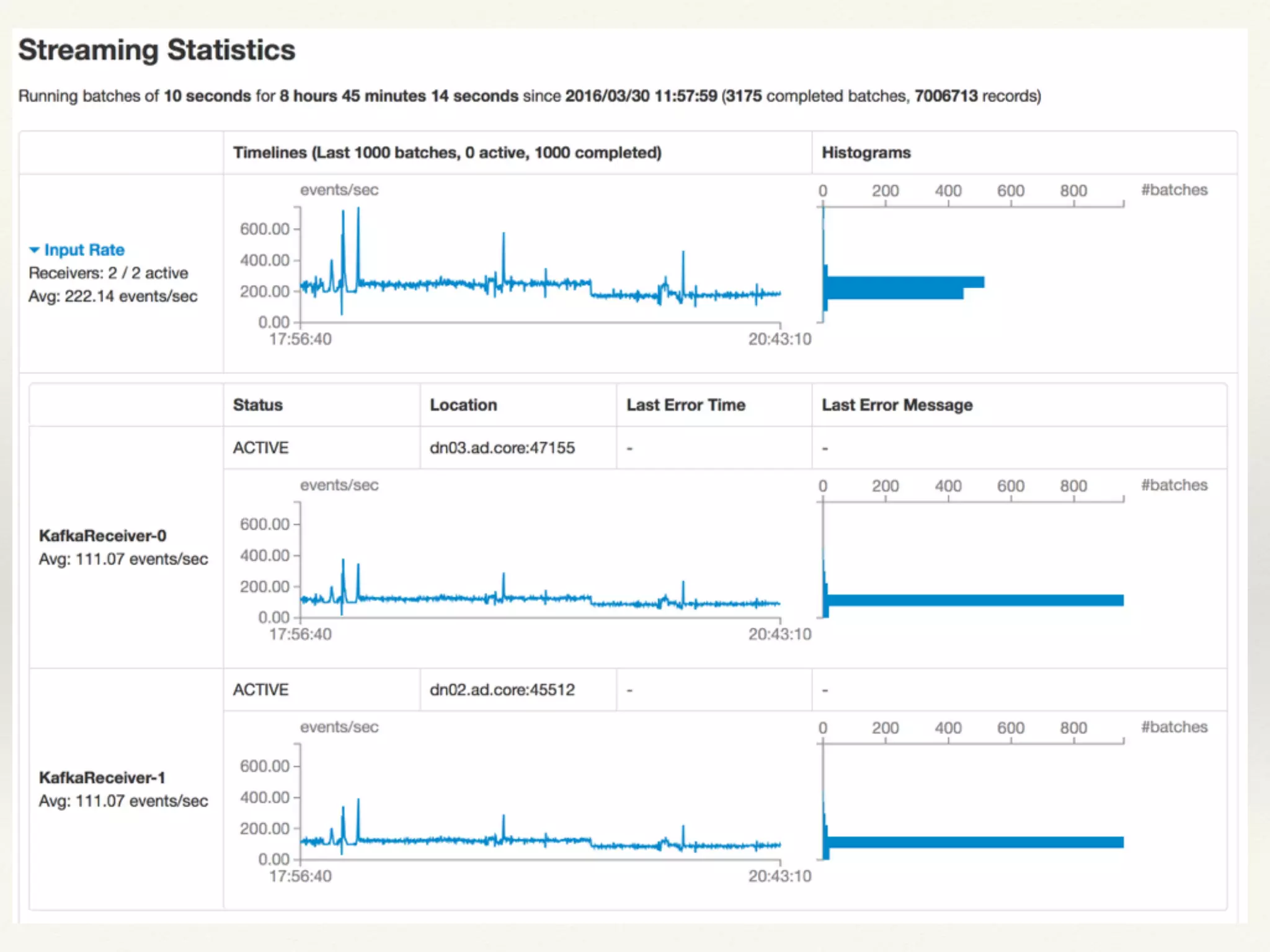Click the KafkaReceiver-1 label
Image resolution: width=1270 pixels, height=952 pixels.
(x=102, y=777)
